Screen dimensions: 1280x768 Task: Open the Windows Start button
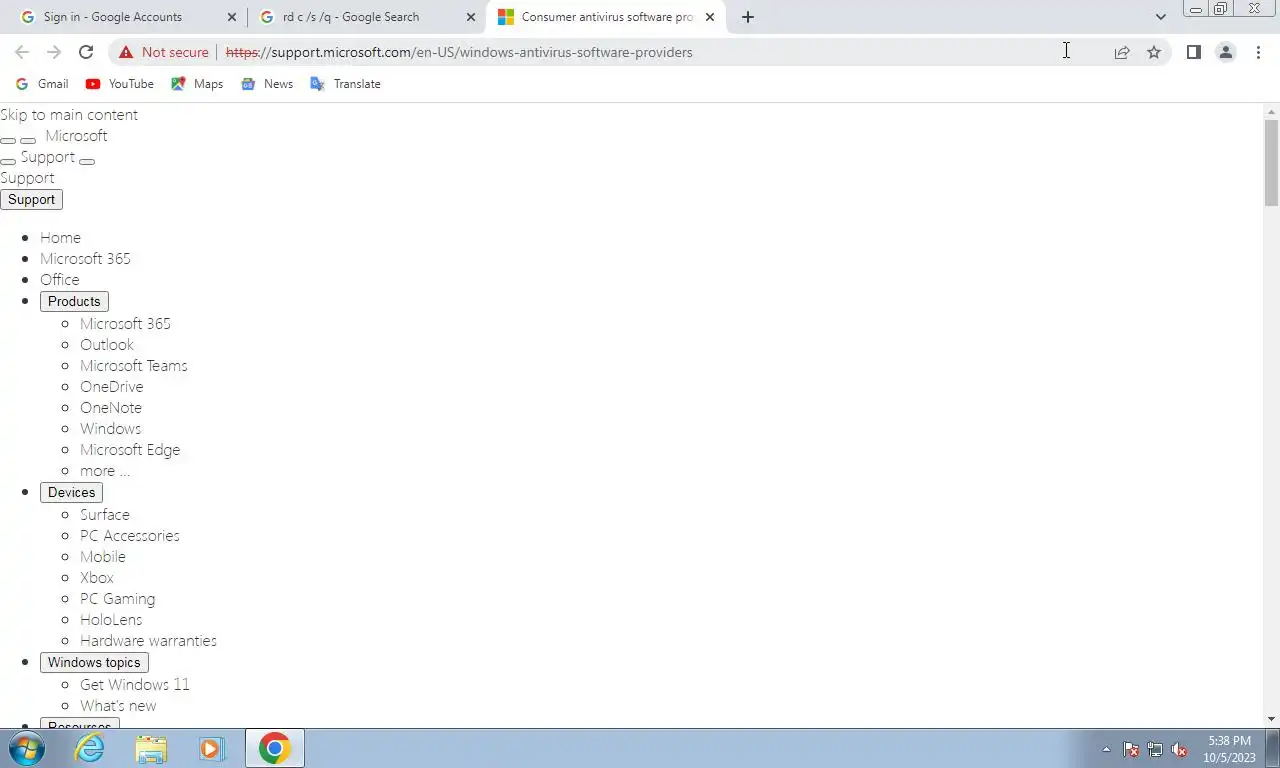click(27, 748)
